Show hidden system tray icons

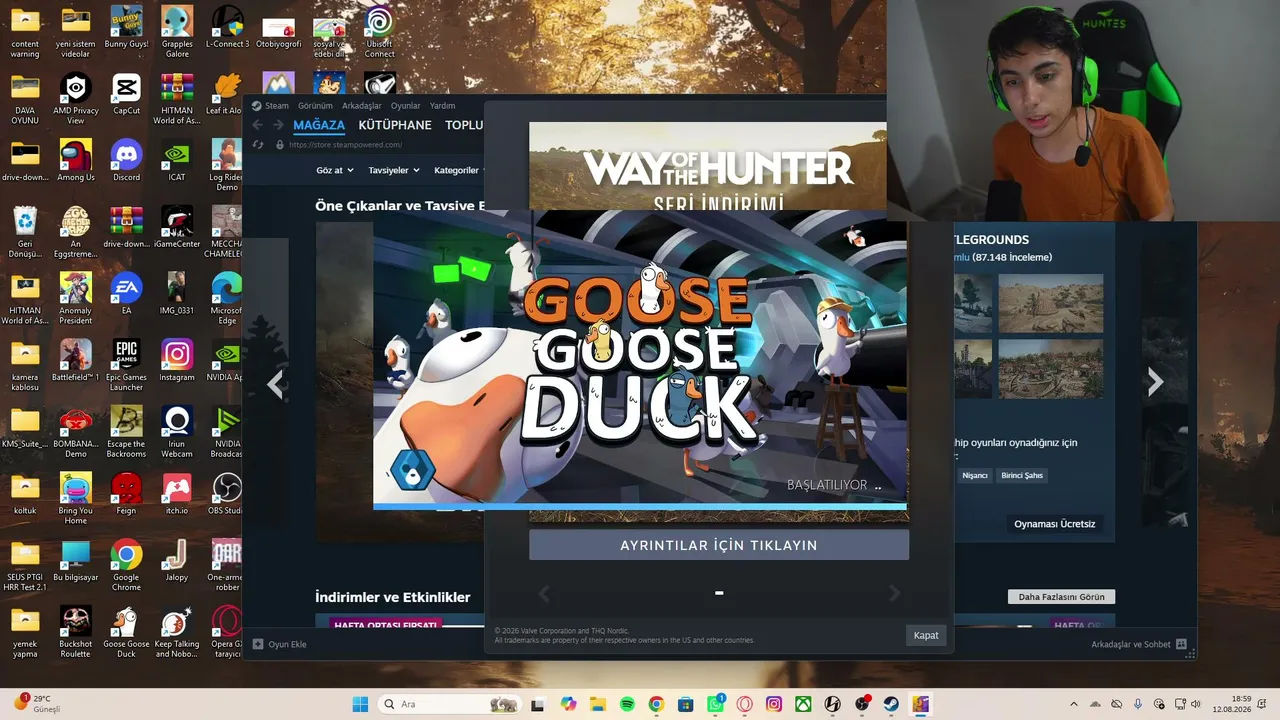pyautogui.click(x=1074, y=704)
